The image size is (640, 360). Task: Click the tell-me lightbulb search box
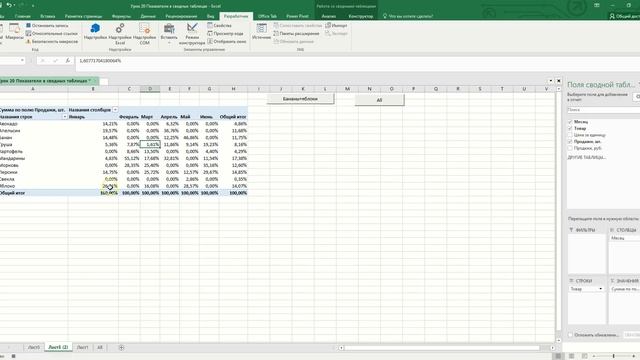click(407, 16)
